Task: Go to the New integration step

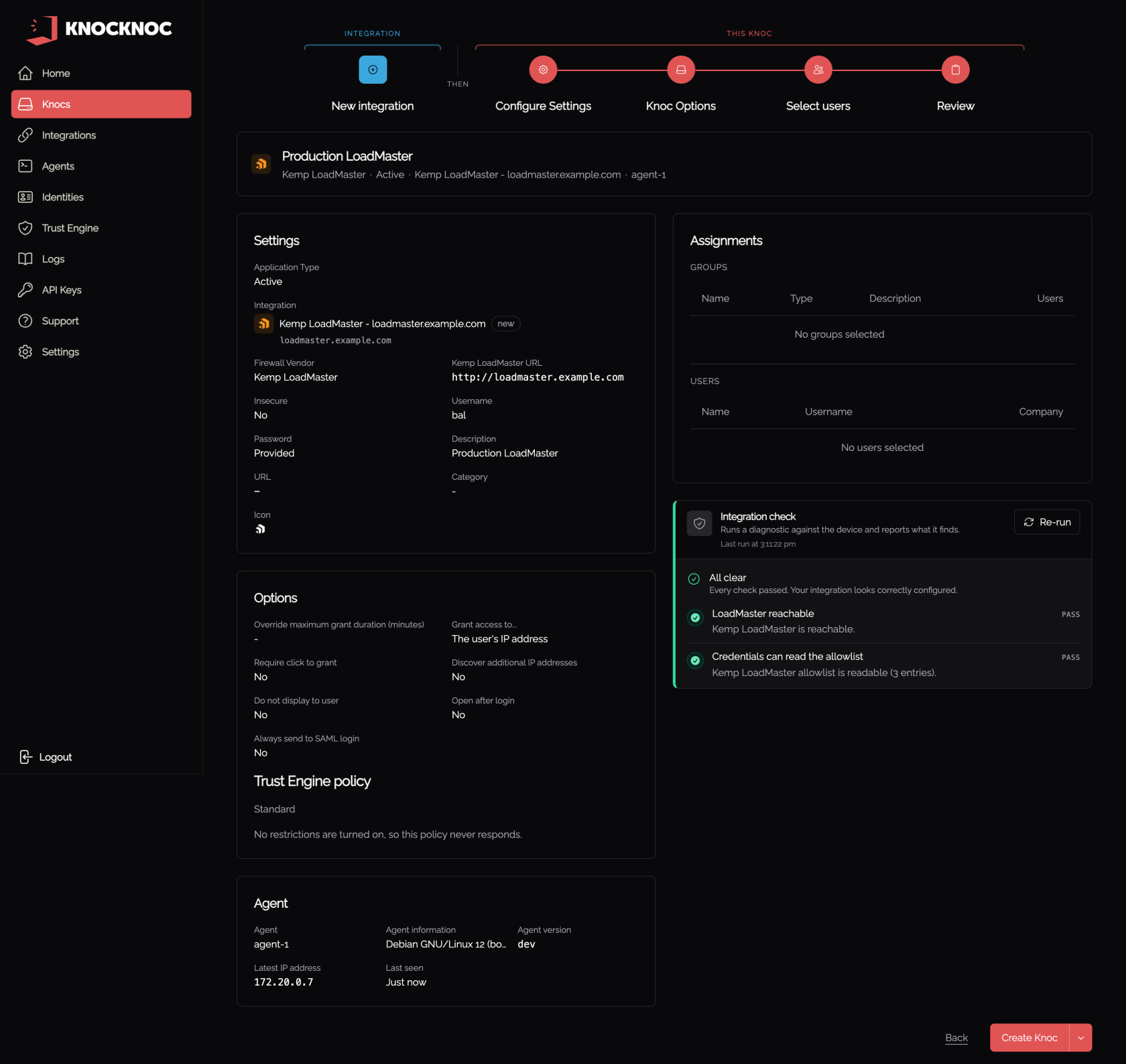Action: click(373, 70)
